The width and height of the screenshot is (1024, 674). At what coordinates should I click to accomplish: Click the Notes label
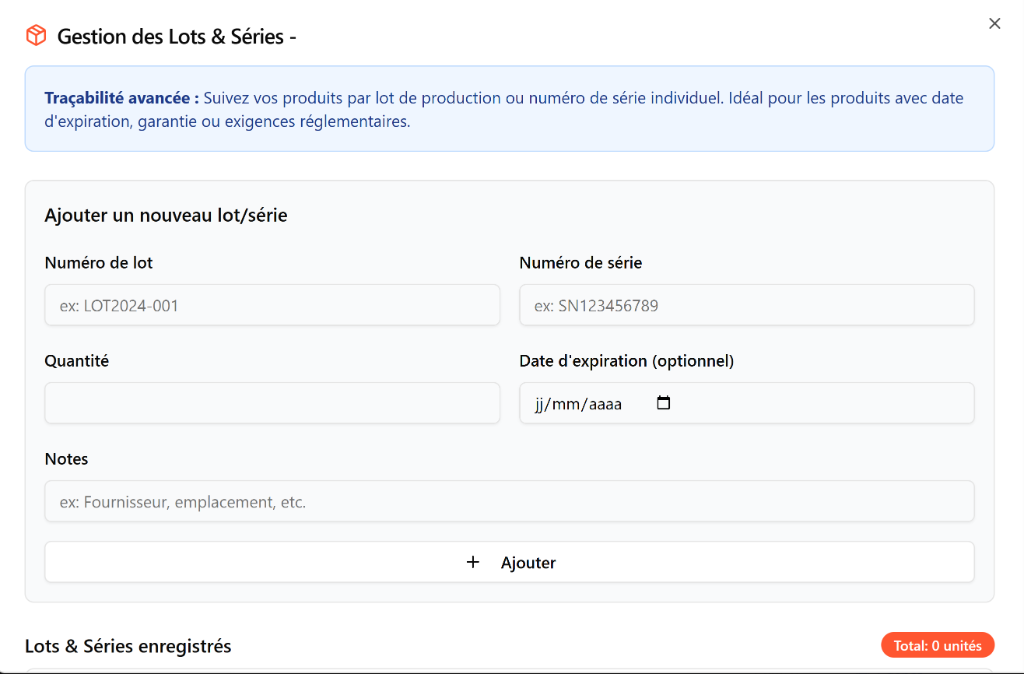66,459
